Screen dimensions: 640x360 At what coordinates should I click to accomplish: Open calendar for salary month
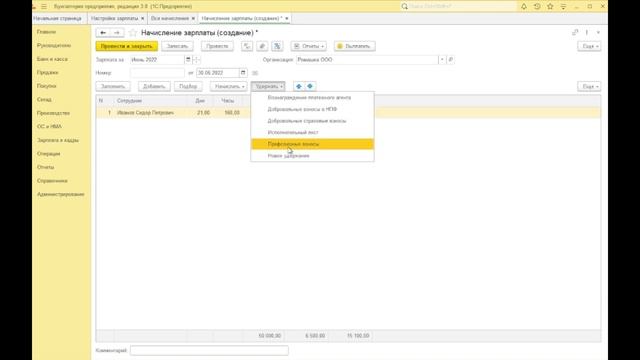[188, 60]
